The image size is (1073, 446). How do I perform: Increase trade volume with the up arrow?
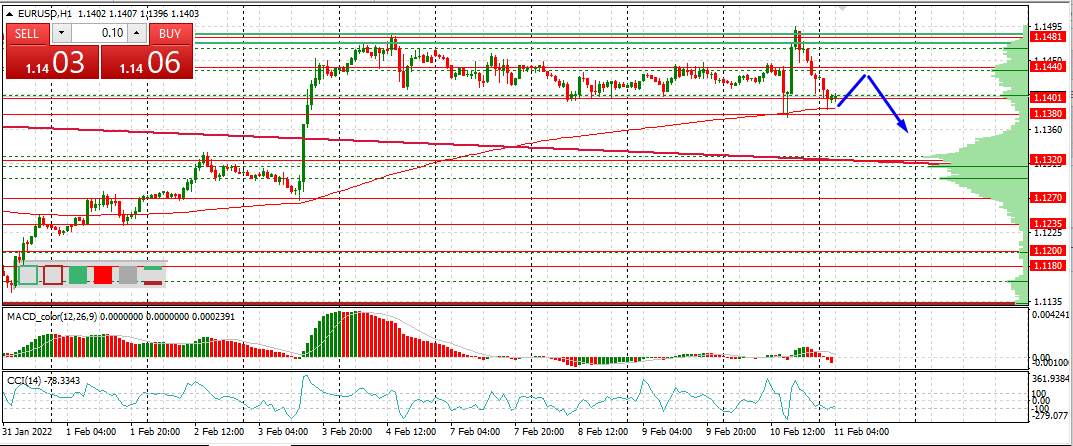137,33
